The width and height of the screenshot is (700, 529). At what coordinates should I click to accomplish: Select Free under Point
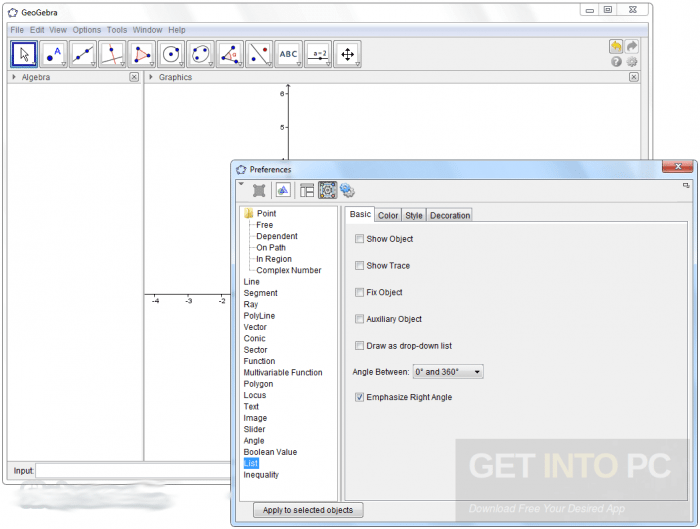tap(265, 225)
